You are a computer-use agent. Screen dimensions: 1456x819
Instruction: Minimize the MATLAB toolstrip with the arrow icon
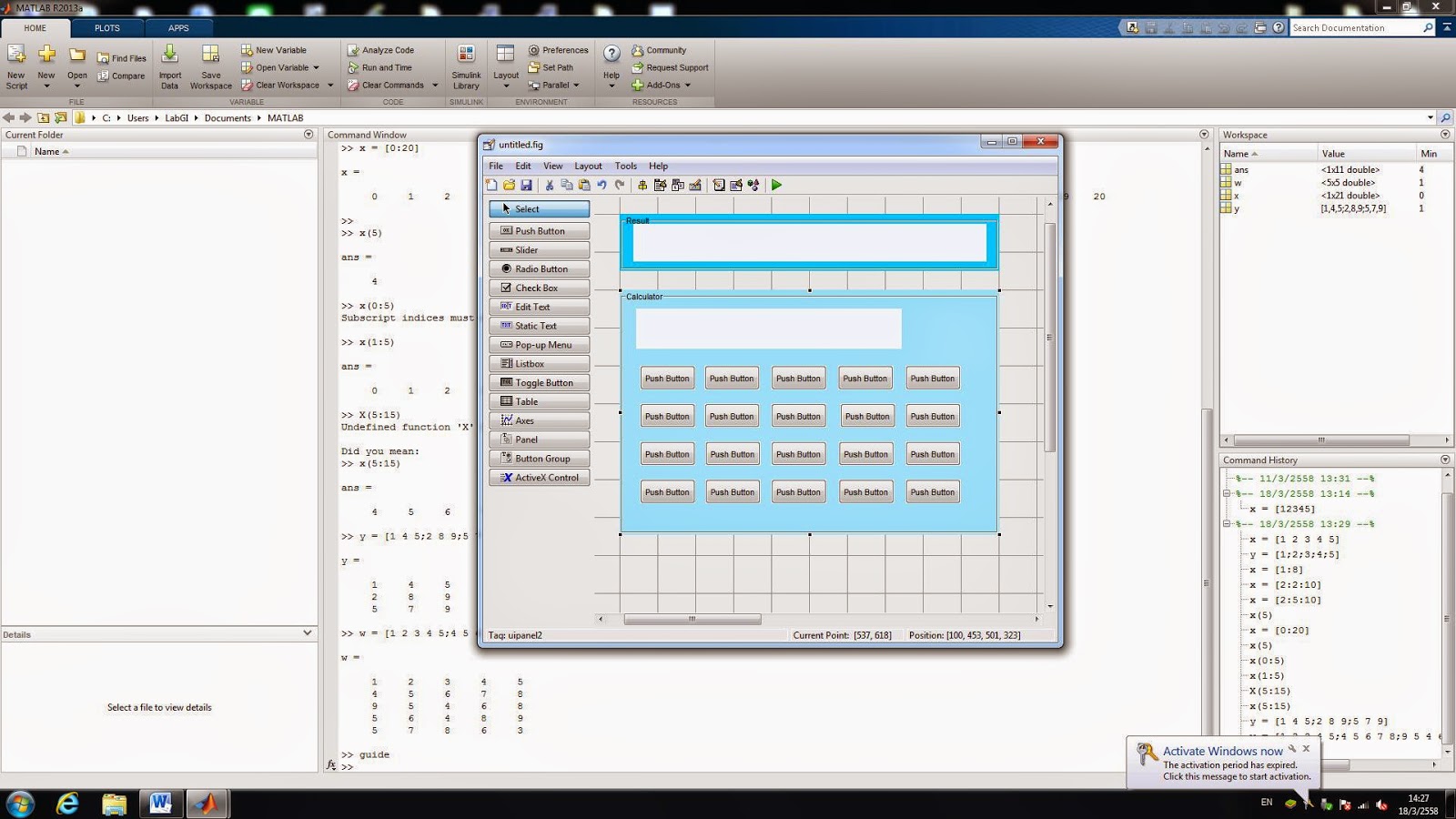click(1447, 27)
